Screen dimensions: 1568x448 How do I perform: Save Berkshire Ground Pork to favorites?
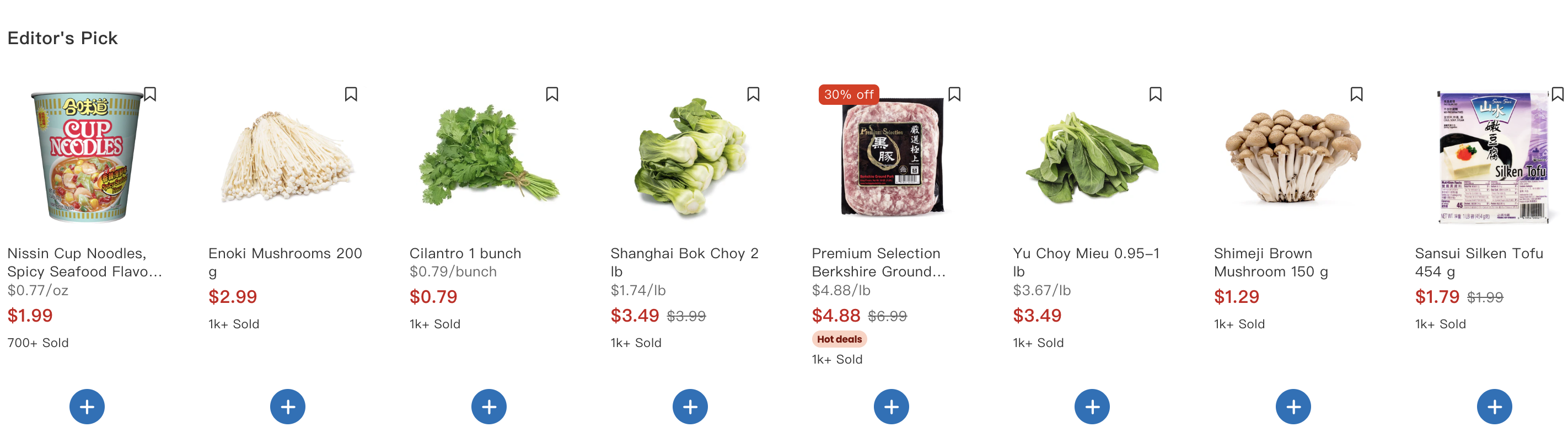(954, 94)
